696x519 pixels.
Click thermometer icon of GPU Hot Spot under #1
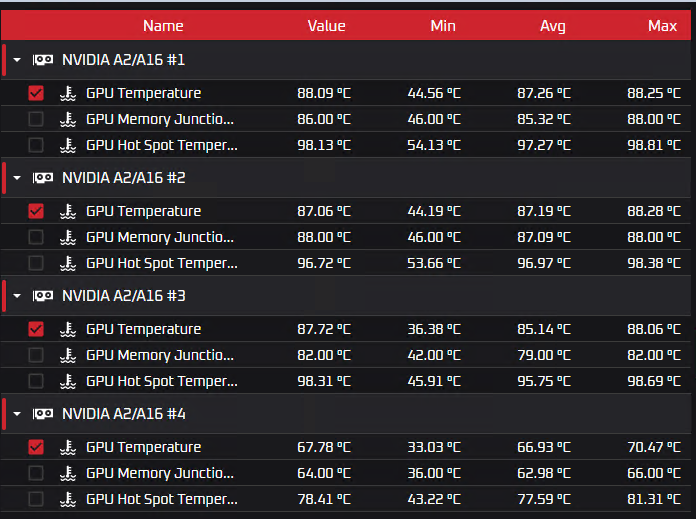click(x=68, y=145)
